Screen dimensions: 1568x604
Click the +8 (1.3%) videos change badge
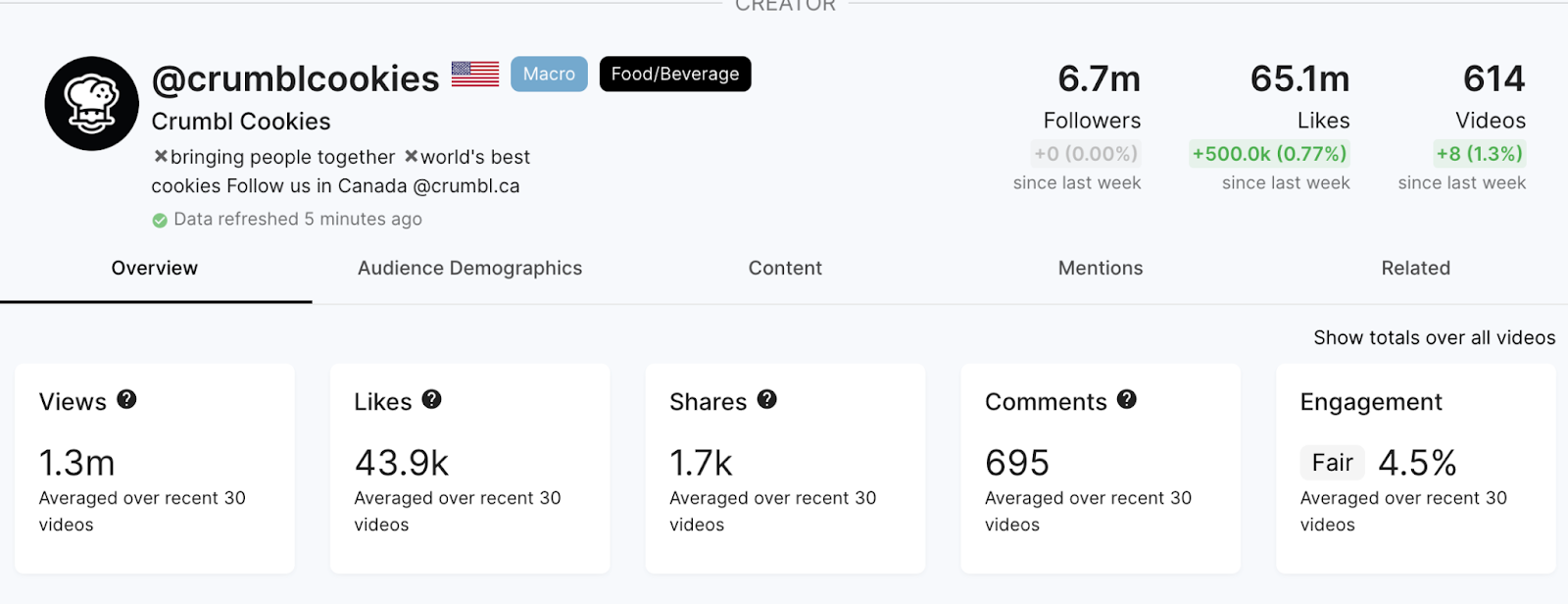pyautogui.click(x=1480, y=154)
